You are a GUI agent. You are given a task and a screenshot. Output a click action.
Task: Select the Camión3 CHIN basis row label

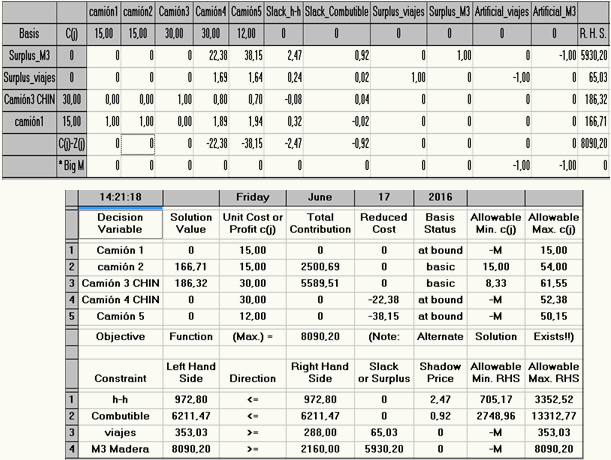tap(30, 100)
